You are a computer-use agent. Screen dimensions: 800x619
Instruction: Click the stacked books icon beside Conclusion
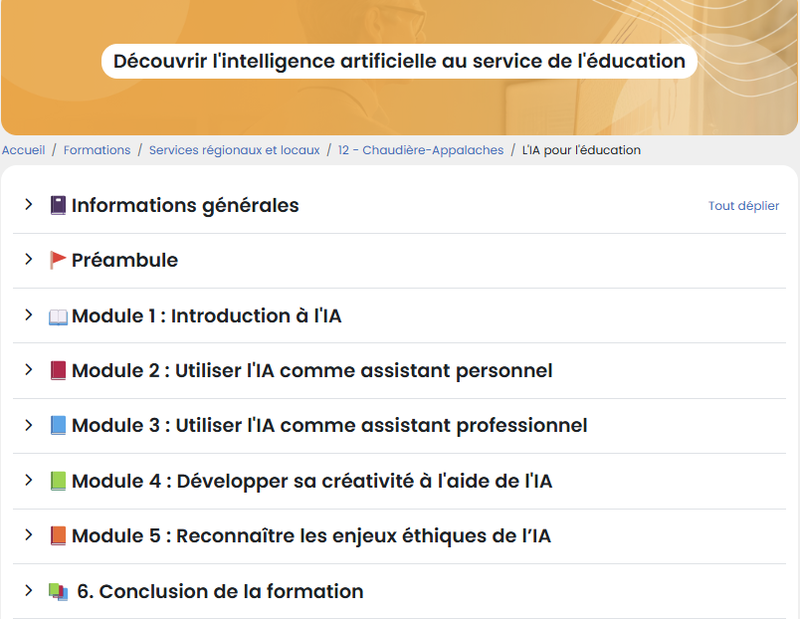58,591
